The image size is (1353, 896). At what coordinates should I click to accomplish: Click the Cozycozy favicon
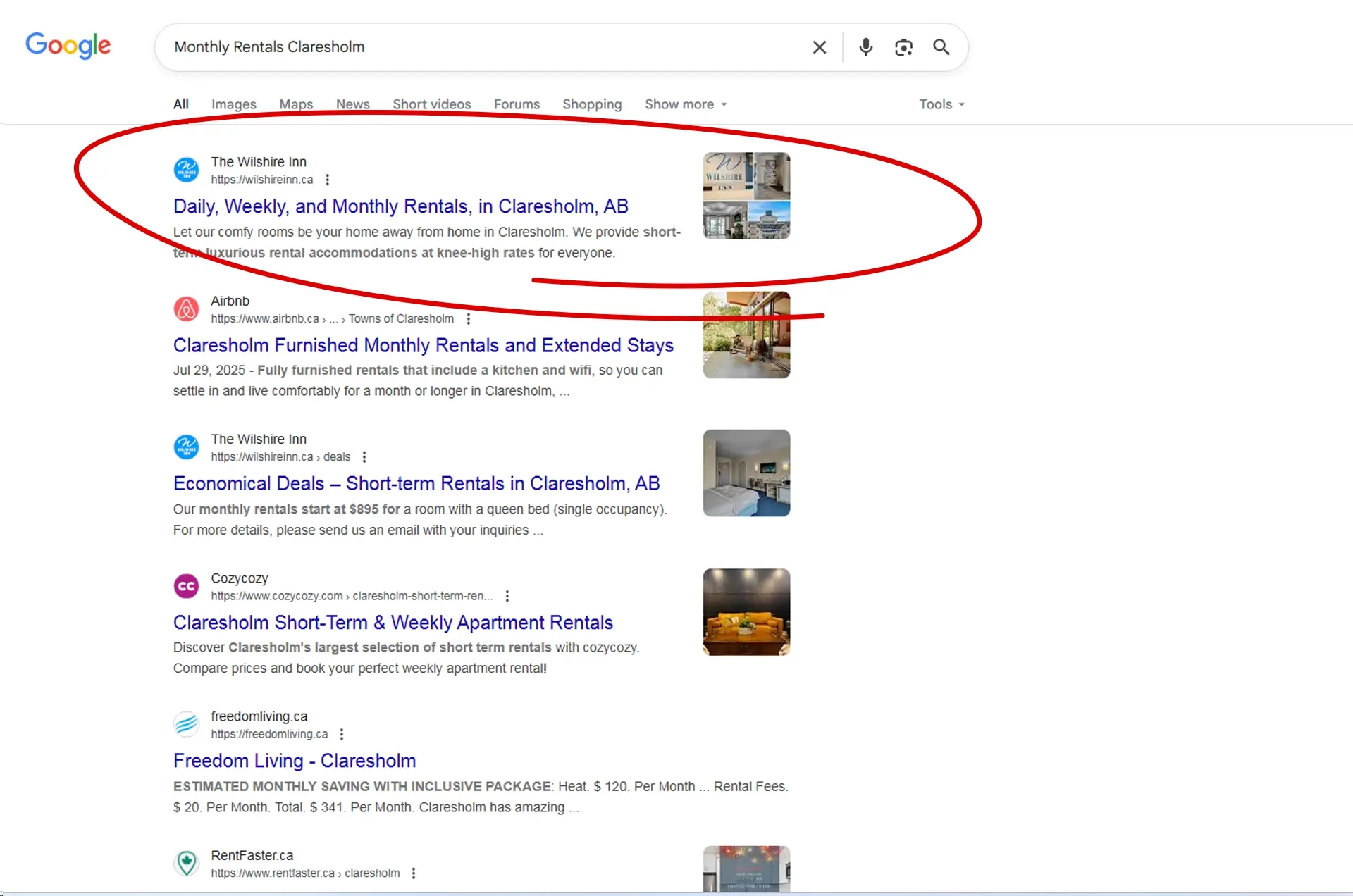point(186,585)
